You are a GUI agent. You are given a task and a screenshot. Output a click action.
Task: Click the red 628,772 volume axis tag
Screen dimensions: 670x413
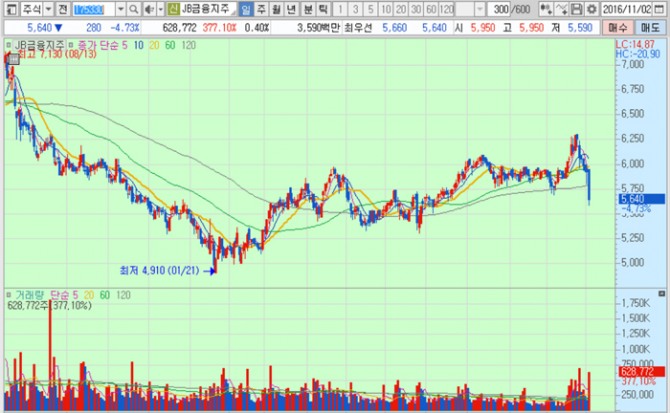tap(640, 372)
